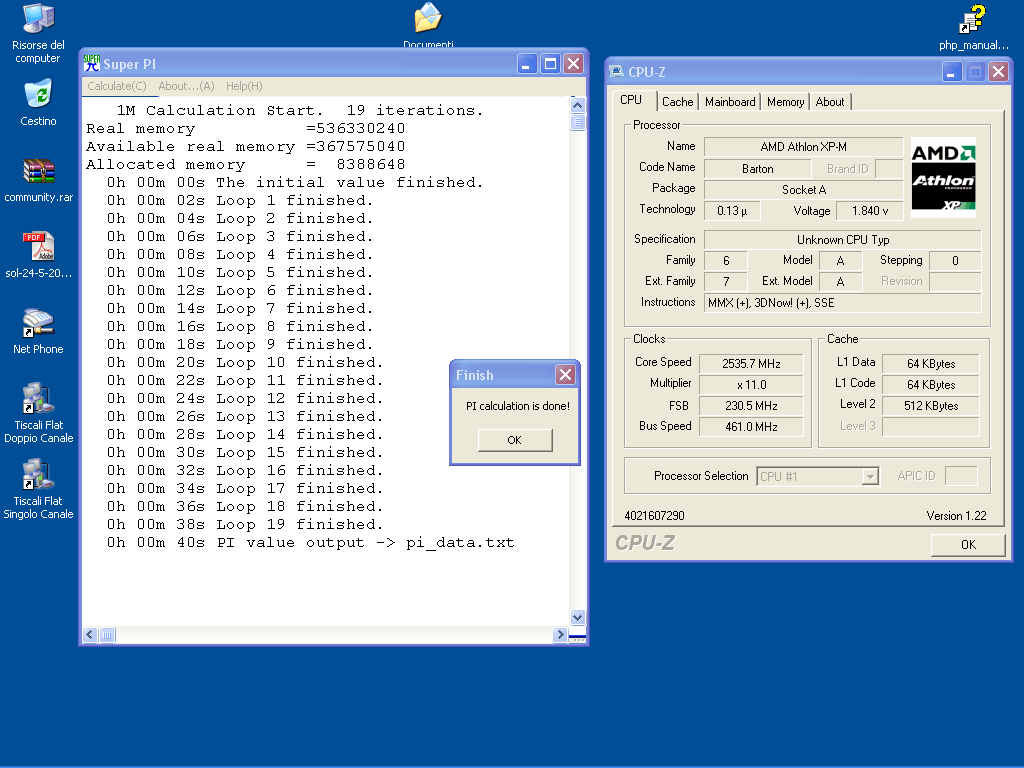The image size is (1024, 768).
Task: Click the Ext. Family field showing 7
Action: click(x=726, y=281)
